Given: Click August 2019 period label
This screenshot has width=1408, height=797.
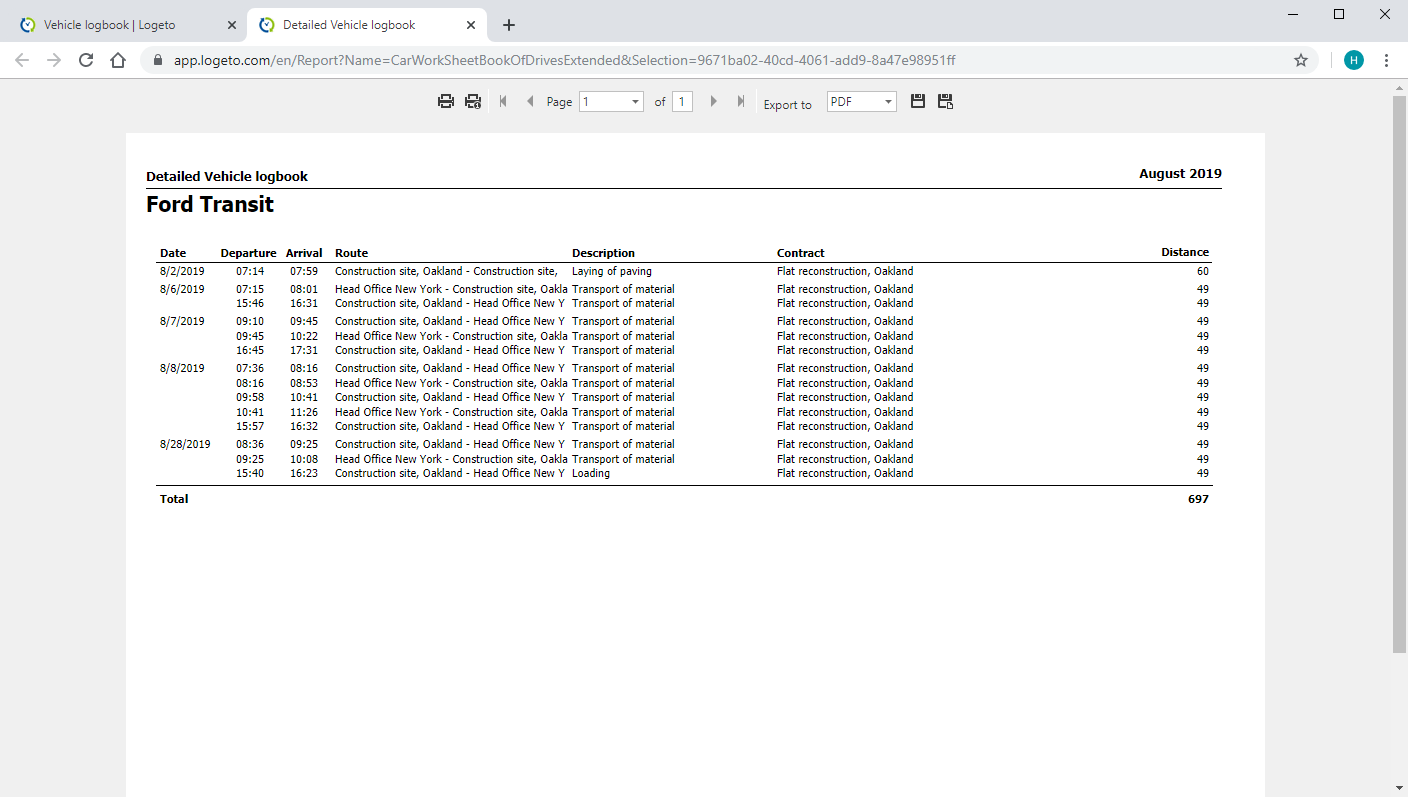Looking at the screenshot, I should (1180, 174).
